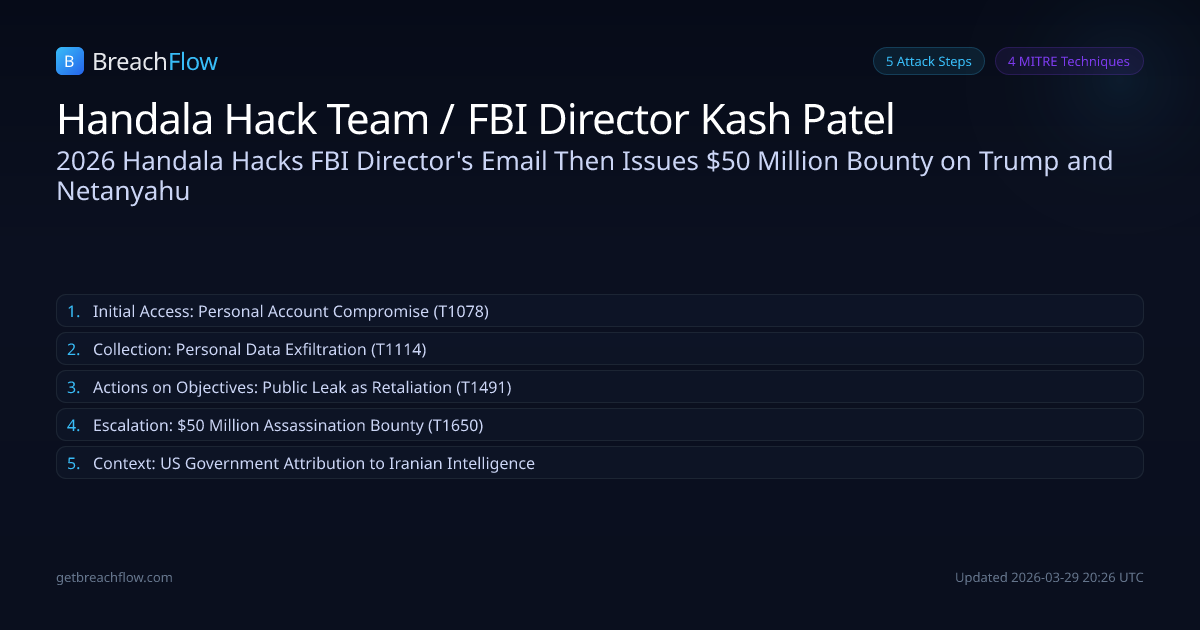Open the Initial Access step row

click(x=599, y=311)
